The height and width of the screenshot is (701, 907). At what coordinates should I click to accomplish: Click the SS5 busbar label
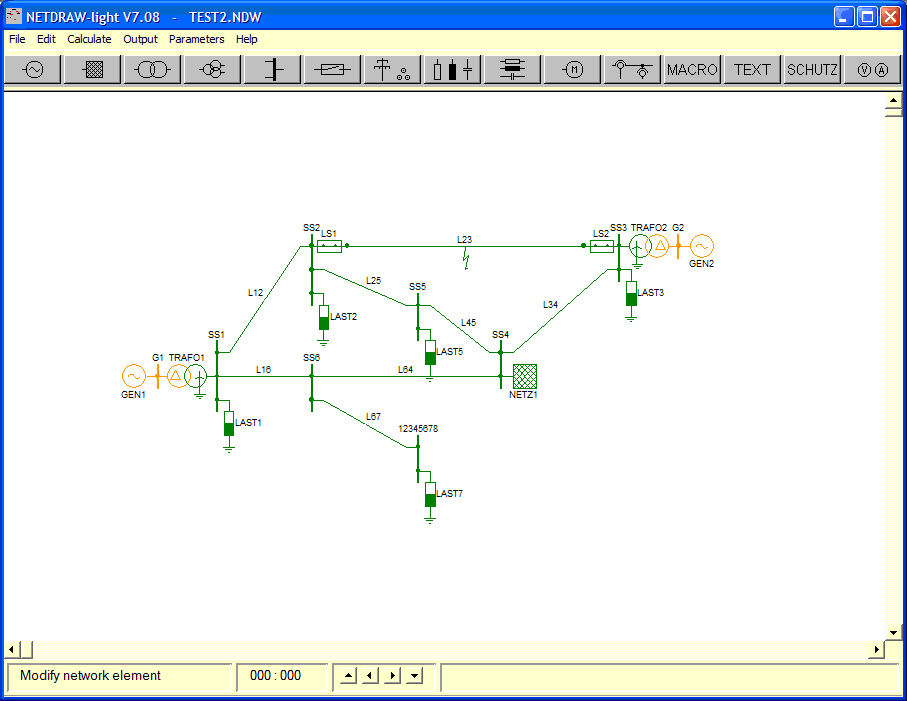point(418,286)
